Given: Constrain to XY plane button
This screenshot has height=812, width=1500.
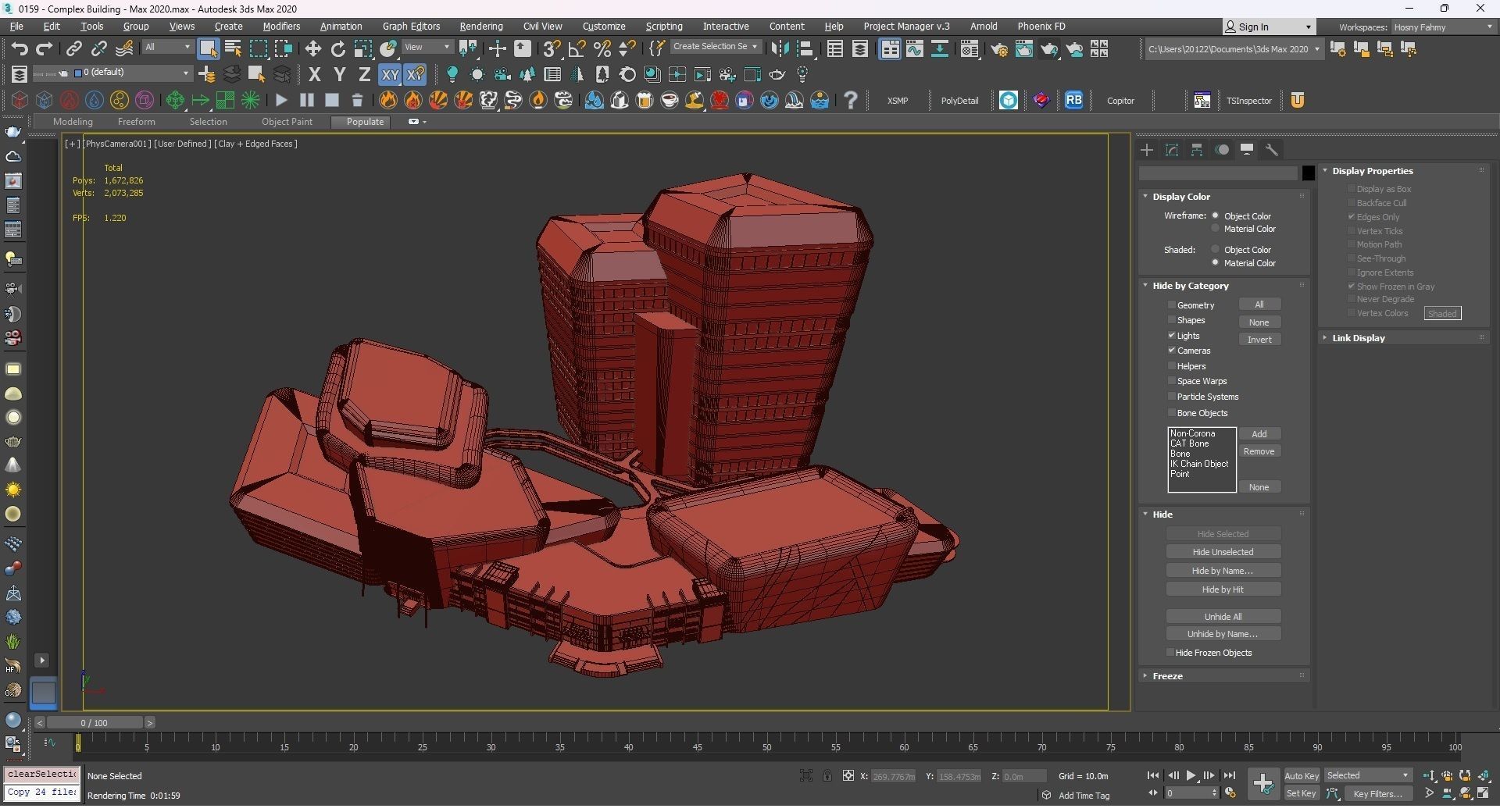Looking at the screenshot, I should [x=390, y=75].
